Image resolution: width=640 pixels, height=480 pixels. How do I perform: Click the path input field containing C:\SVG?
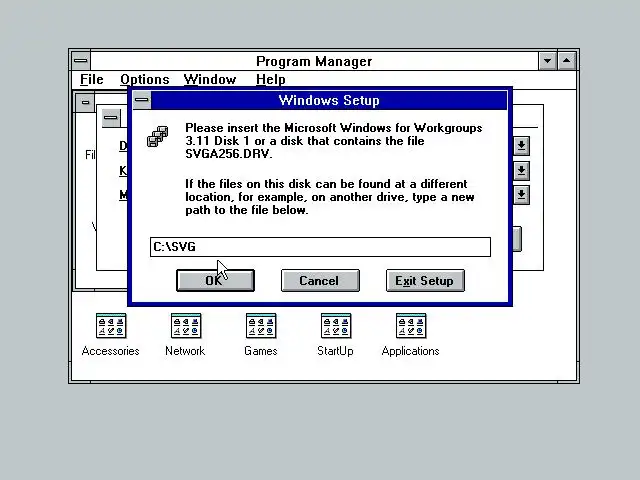click(x=320, y=247)
